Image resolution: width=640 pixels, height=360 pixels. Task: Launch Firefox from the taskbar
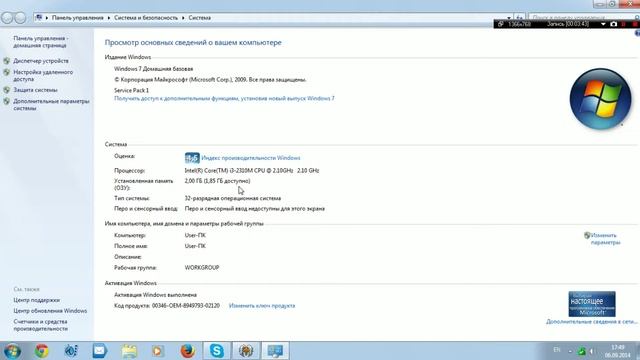pyautogui.click(x=187, y=351)
